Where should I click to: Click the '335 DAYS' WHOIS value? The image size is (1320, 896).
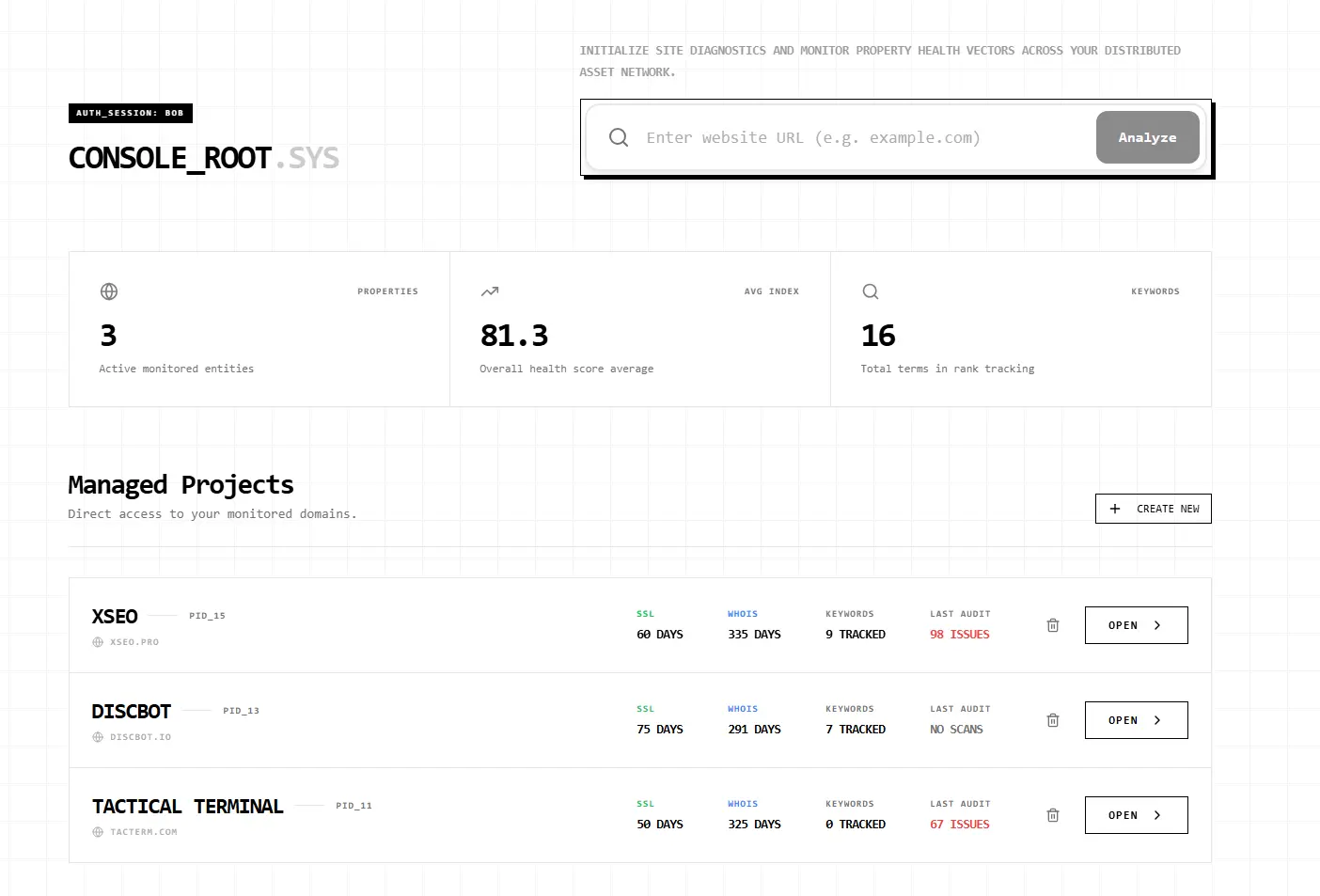point(754,635)
